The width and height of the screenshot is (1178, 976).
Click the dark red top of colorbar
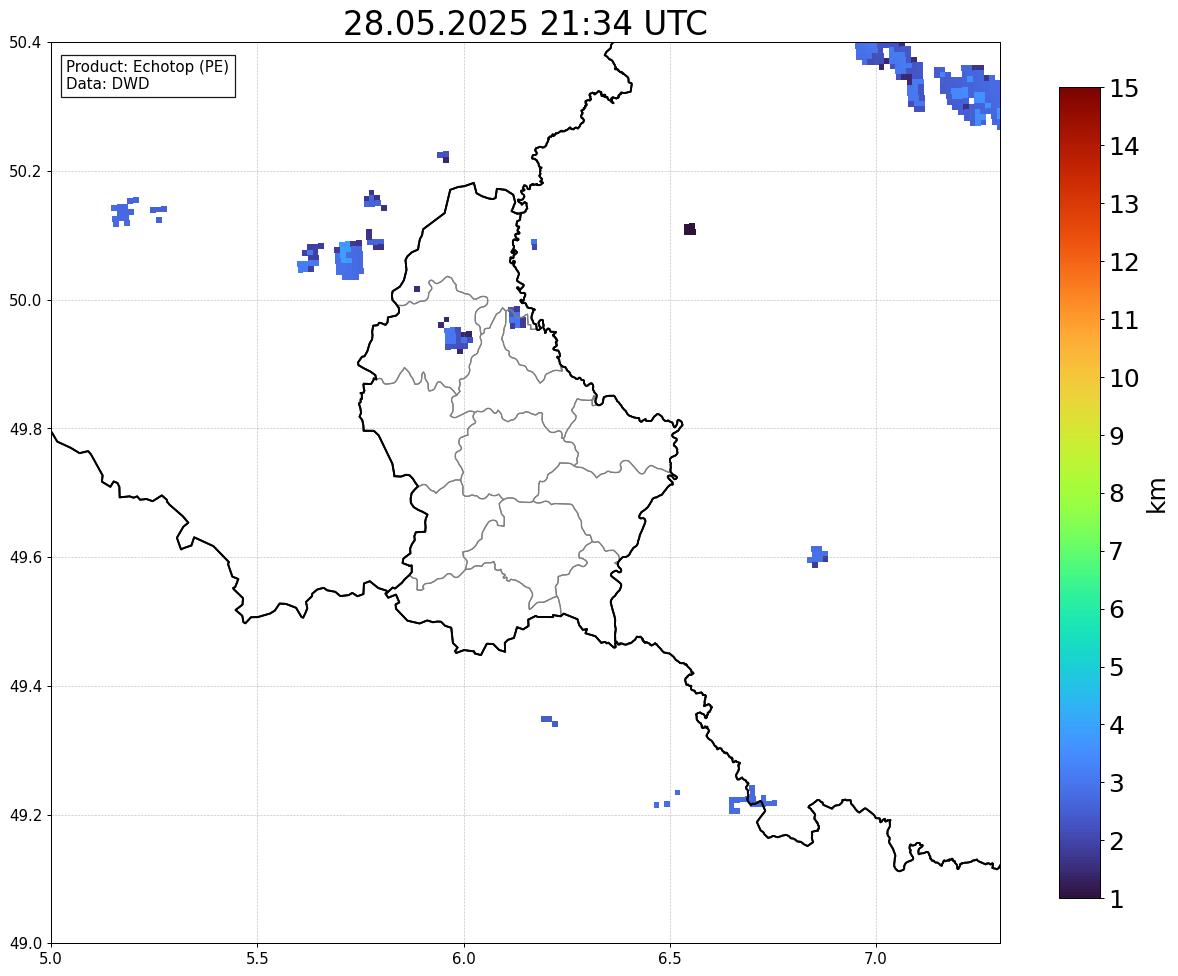pos(1080,98)
